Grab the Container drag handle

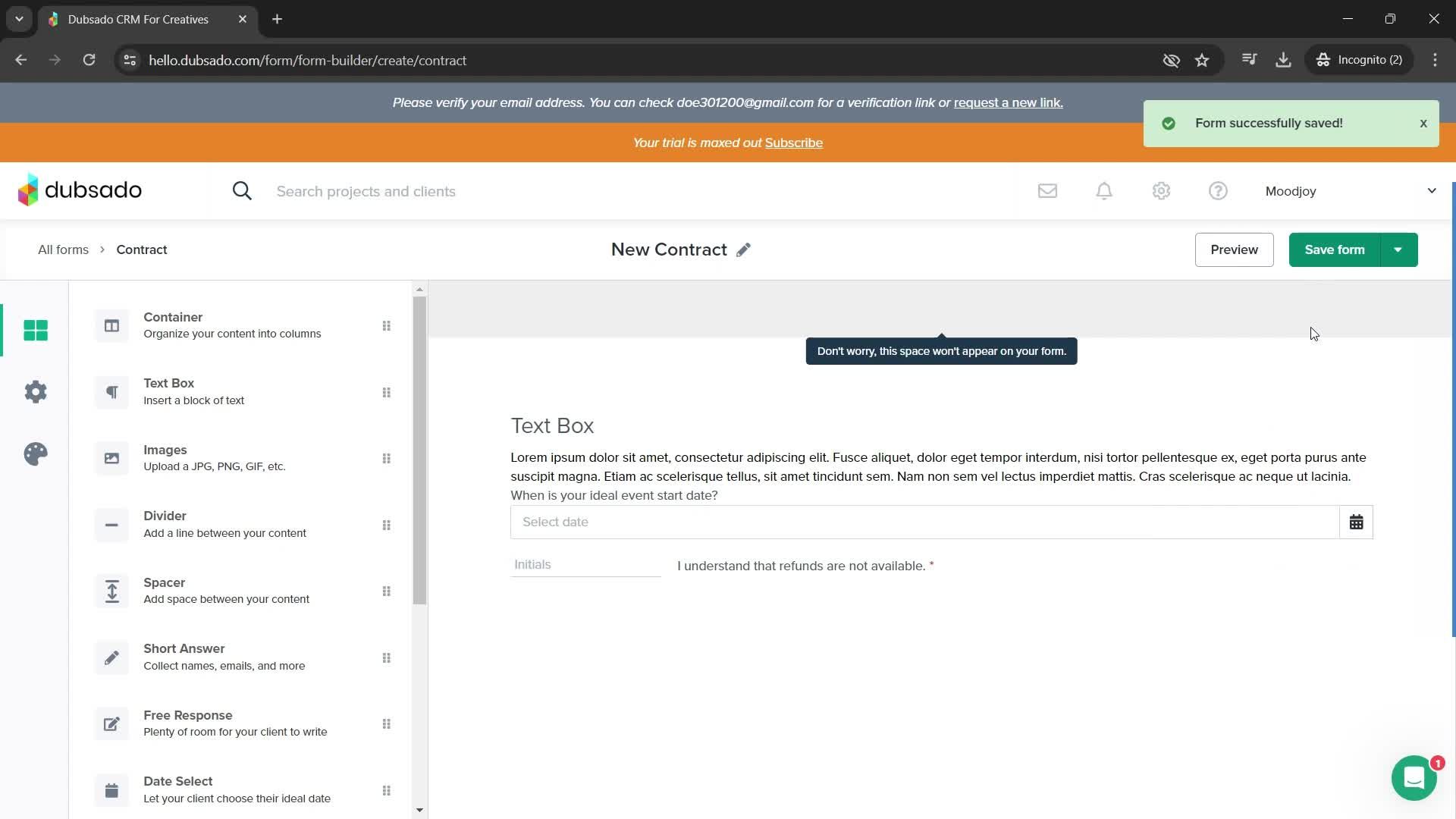(386, 326)
